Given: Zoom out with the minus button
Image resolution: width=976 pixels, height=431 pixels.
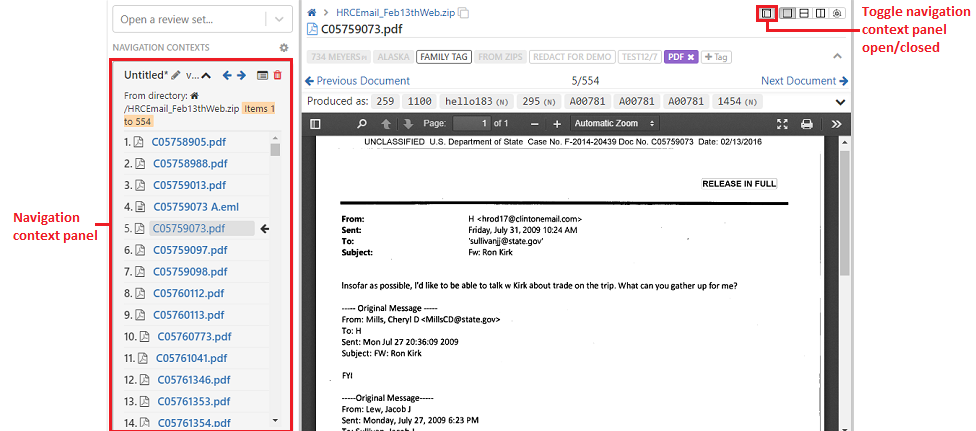Looking at the screenshot, I should [x=535, y=123].
